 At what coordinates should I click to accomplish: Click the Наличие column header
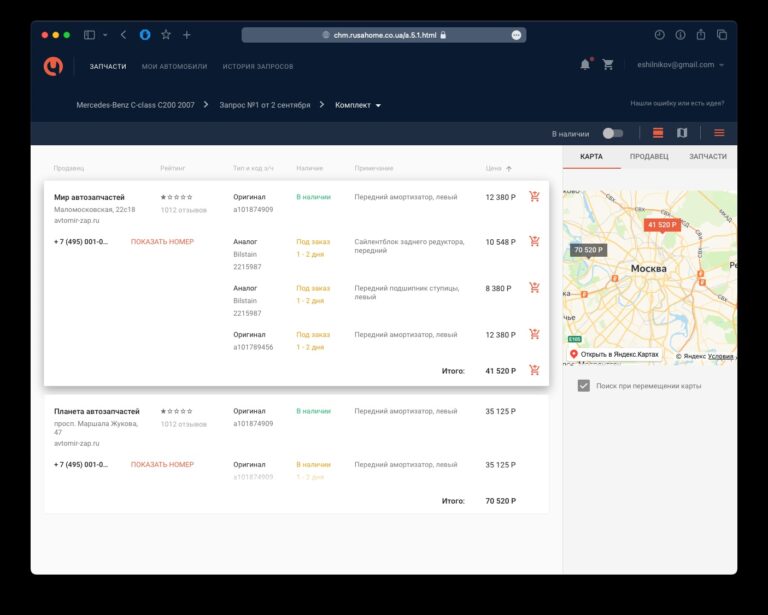click(x=310, y=168)
